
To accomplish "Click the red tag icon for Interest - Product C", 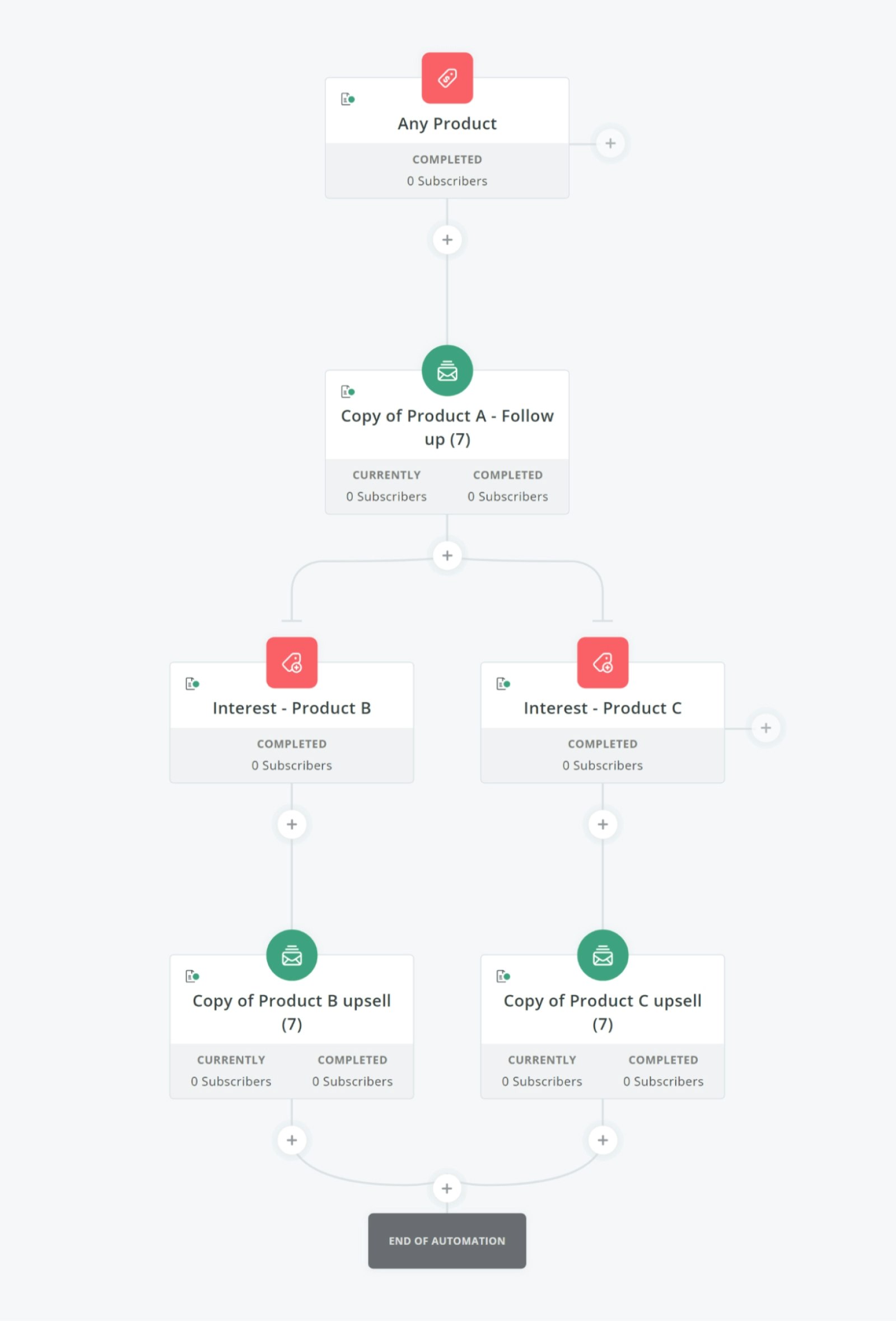I will (x=603, y=662).
